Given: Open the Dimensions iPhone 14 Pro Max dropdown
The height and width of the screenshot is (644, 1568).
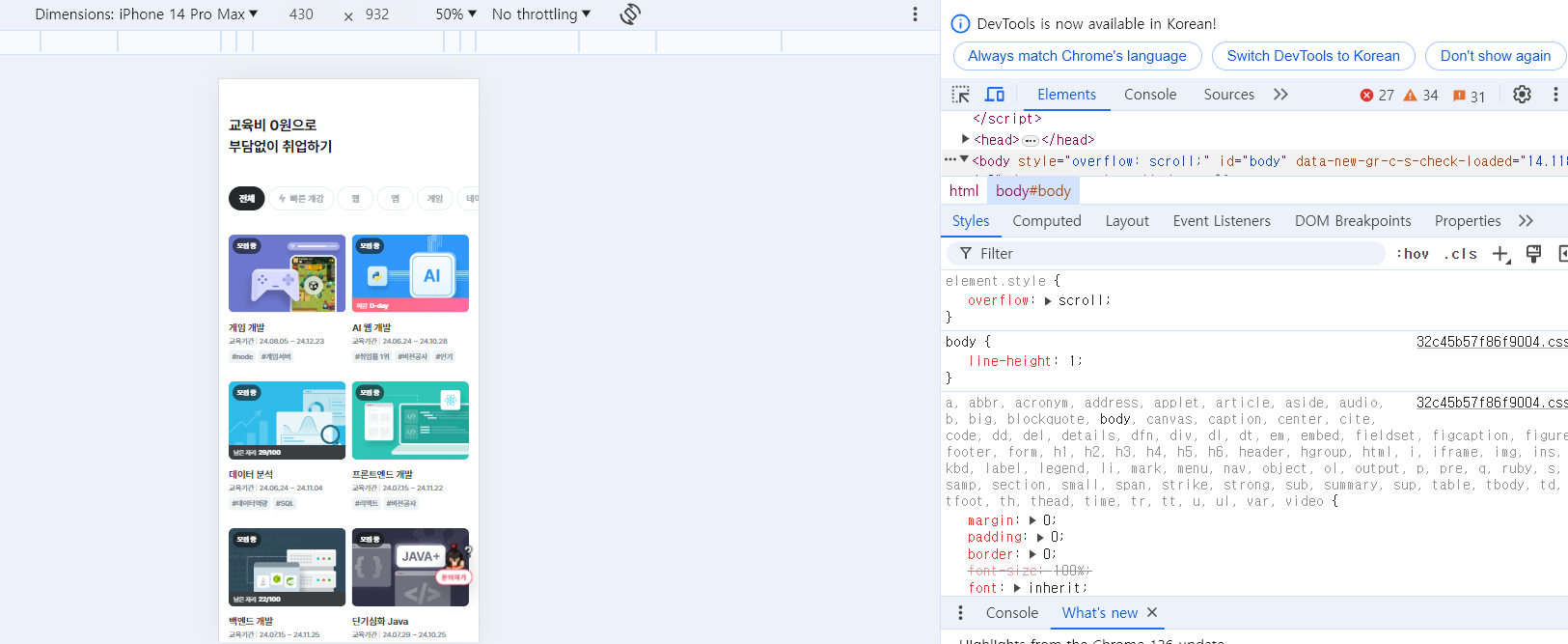Looking at the screenshot, I should coord(147,14).
